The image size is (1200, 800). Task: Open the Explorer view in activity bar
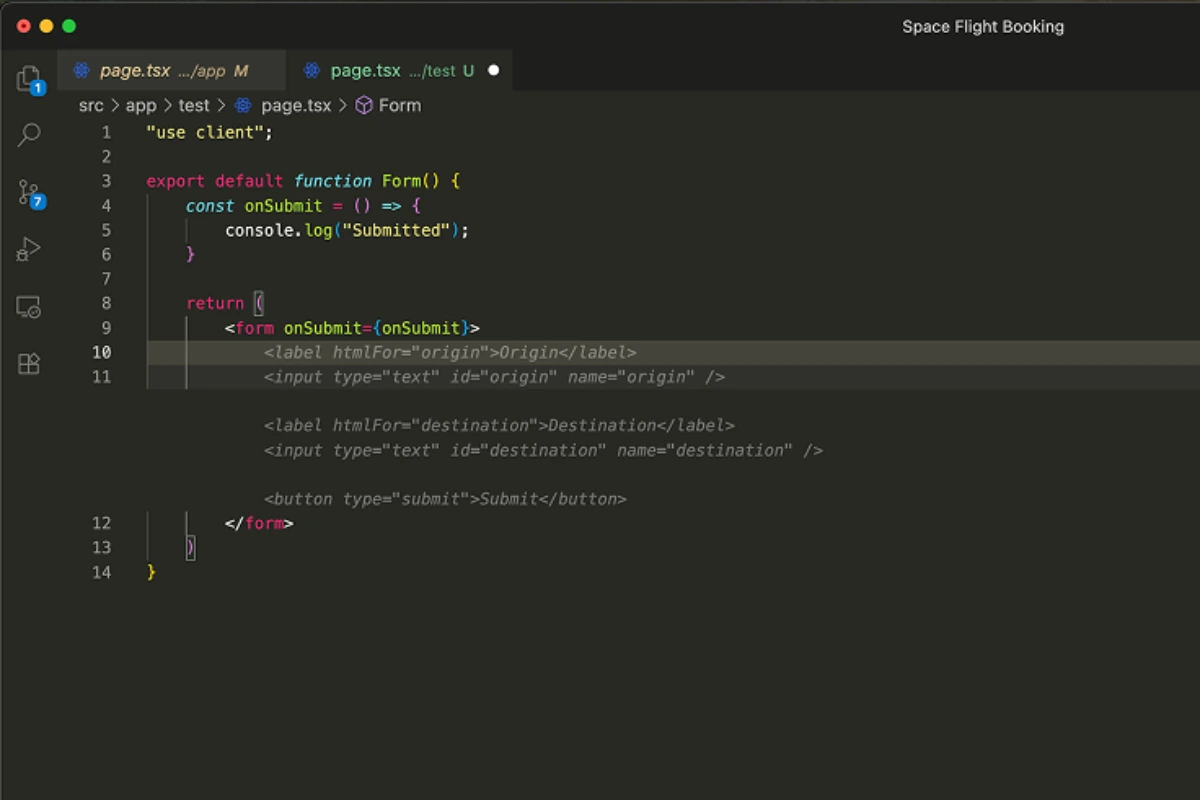[29, 78]
